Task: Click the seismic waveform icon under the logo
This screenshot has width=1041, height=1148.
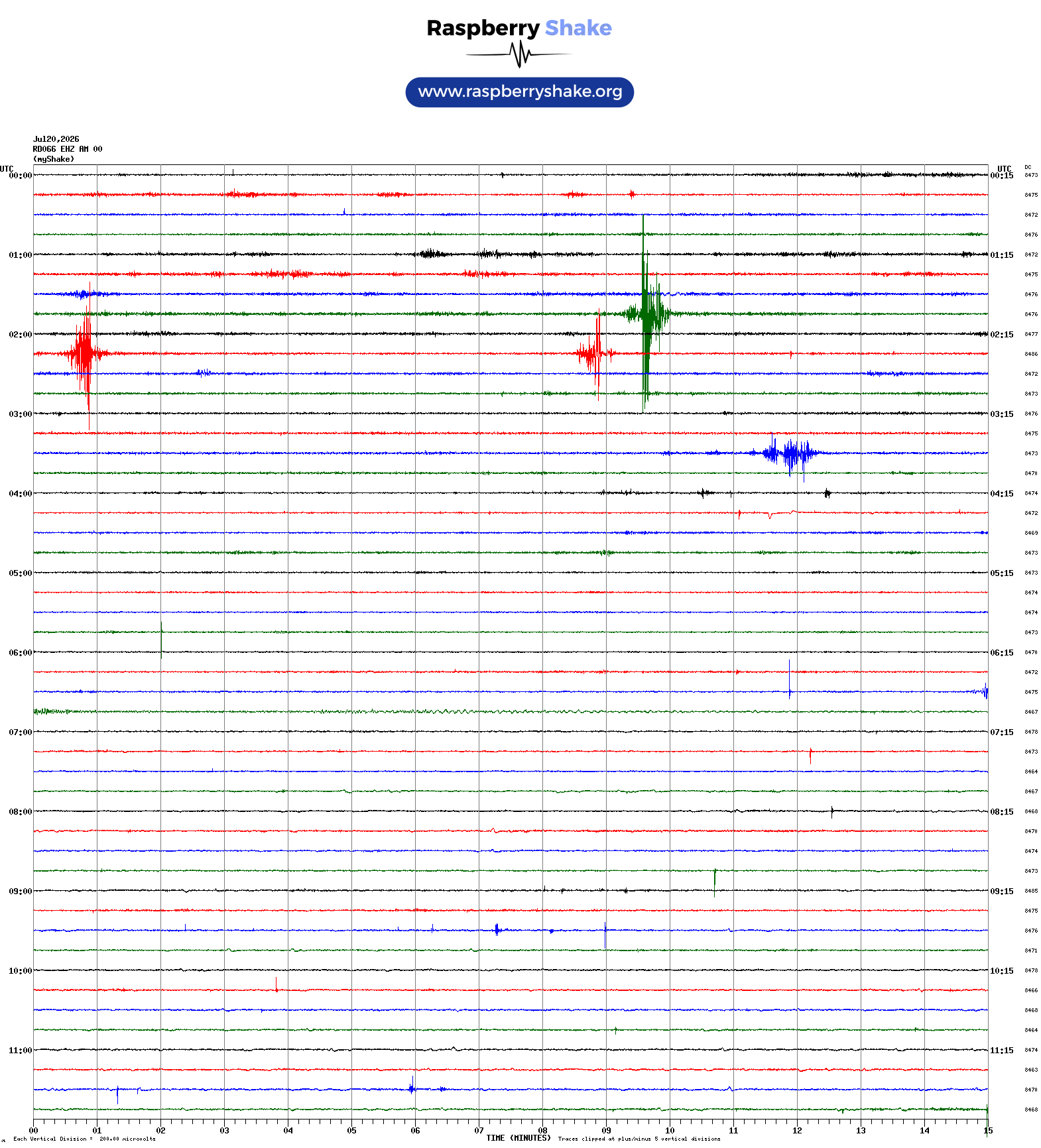Action: pyautogui.click(x=519, y=54)
